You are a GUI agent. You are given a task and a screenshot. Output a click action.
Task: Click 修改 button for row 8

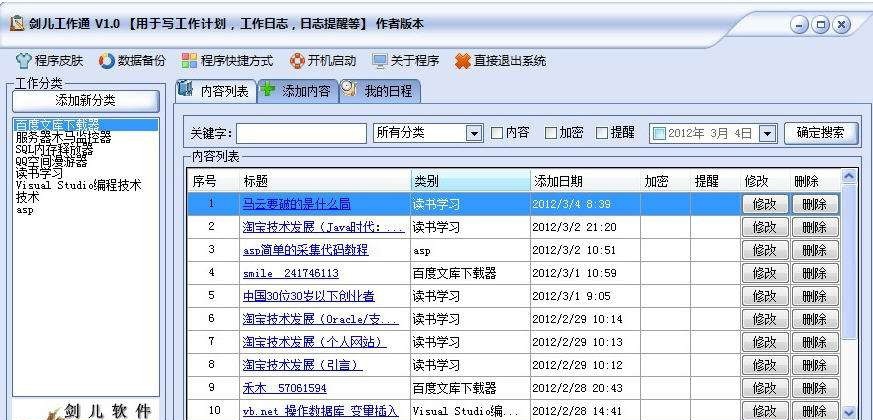765,365
